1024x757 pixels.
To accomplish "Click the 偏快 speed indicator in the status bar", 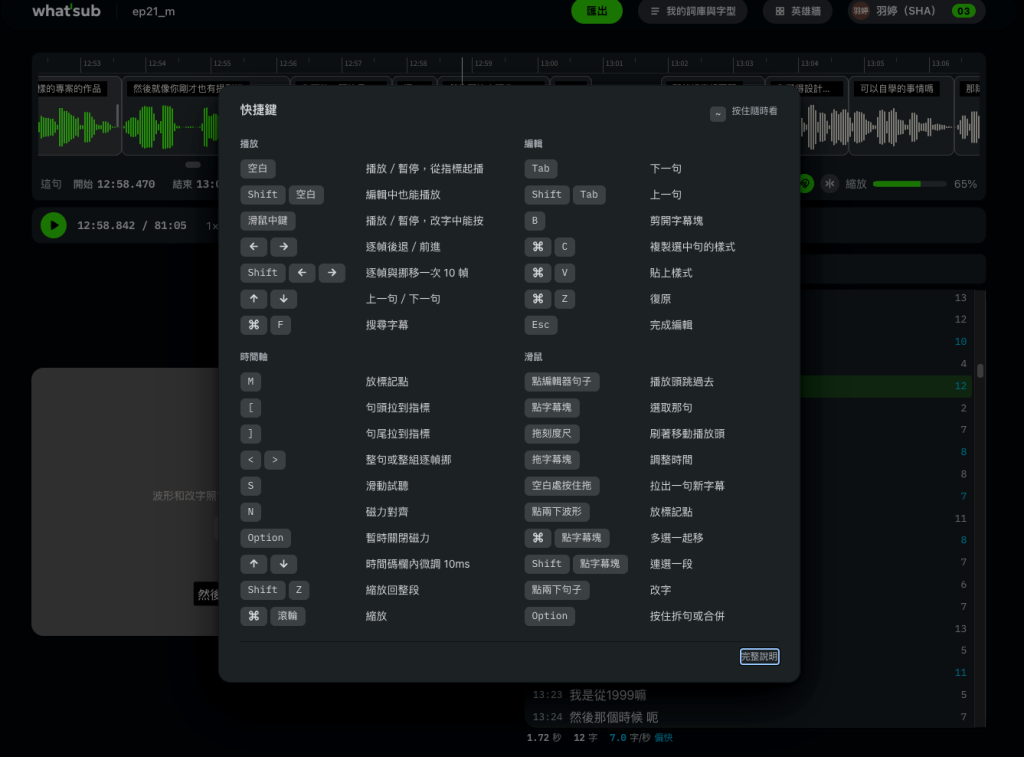I will click(x=664, y=737).
